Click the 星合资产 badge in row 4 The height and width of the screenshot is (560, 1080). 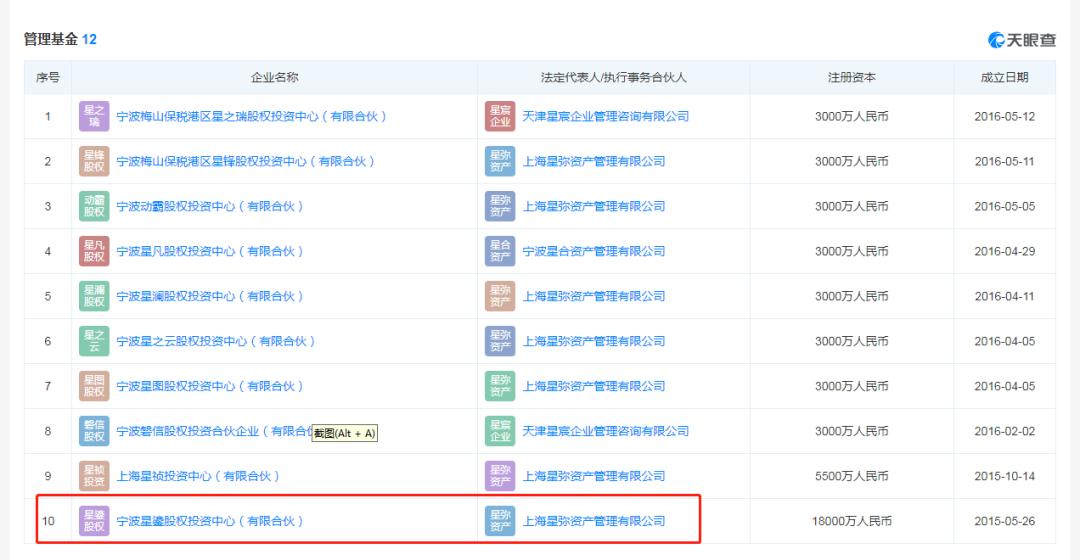[x=500, y=251]
